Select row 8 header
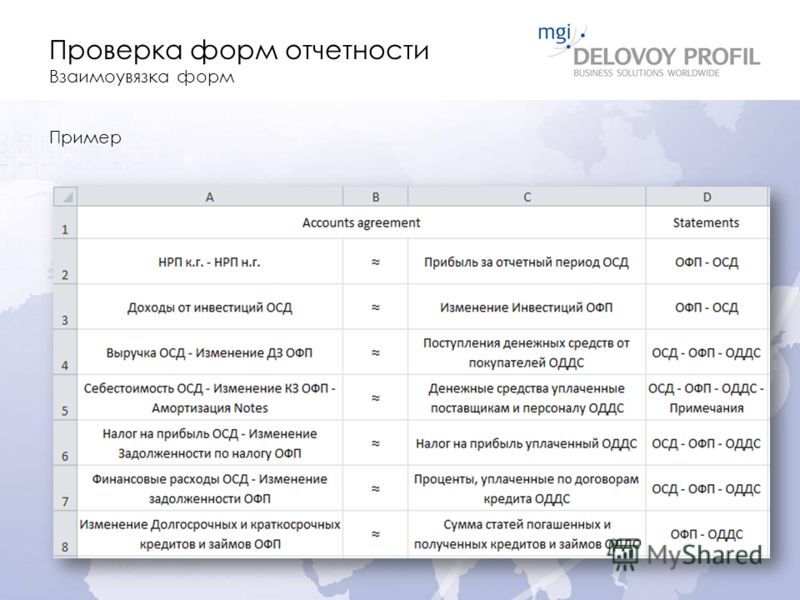Screen dimensions: 800x600 (x=65, y=534)
